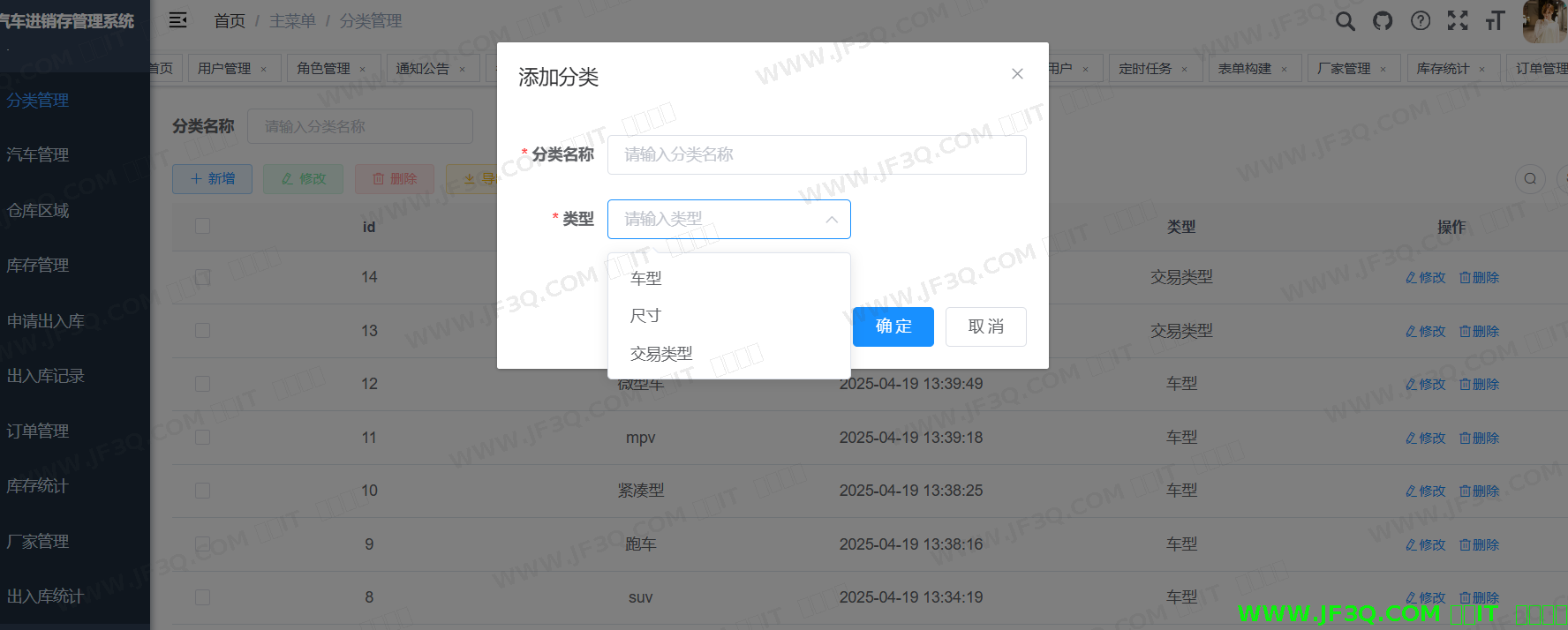Check the select-all checkbox in table header
Viewport: 1568px width, 630px height.
203,227
